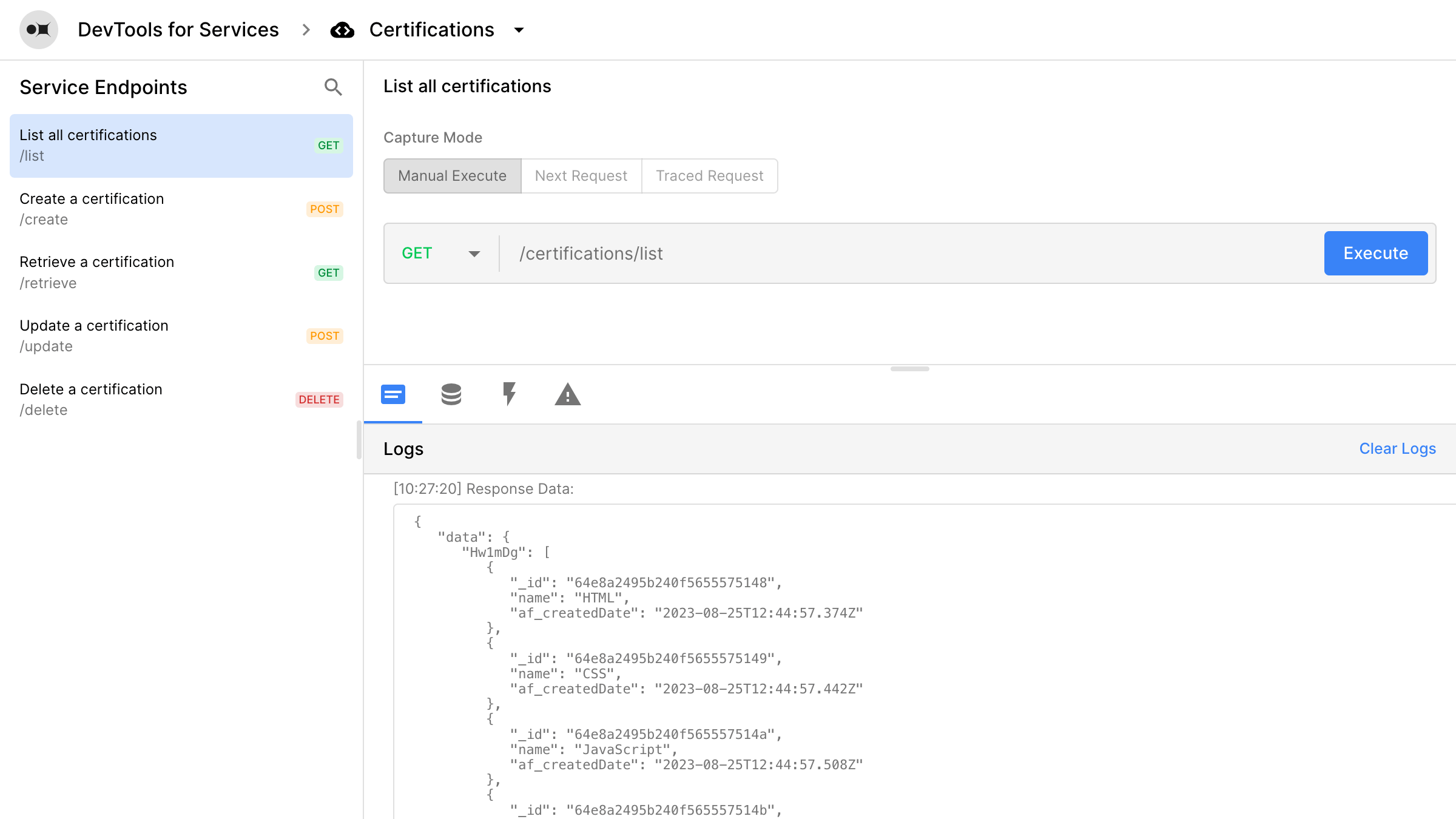Image resolution: width=1456 pixels, height=819 pixels.
Task: Select Next Request capture mode
Action: (581, 176)
